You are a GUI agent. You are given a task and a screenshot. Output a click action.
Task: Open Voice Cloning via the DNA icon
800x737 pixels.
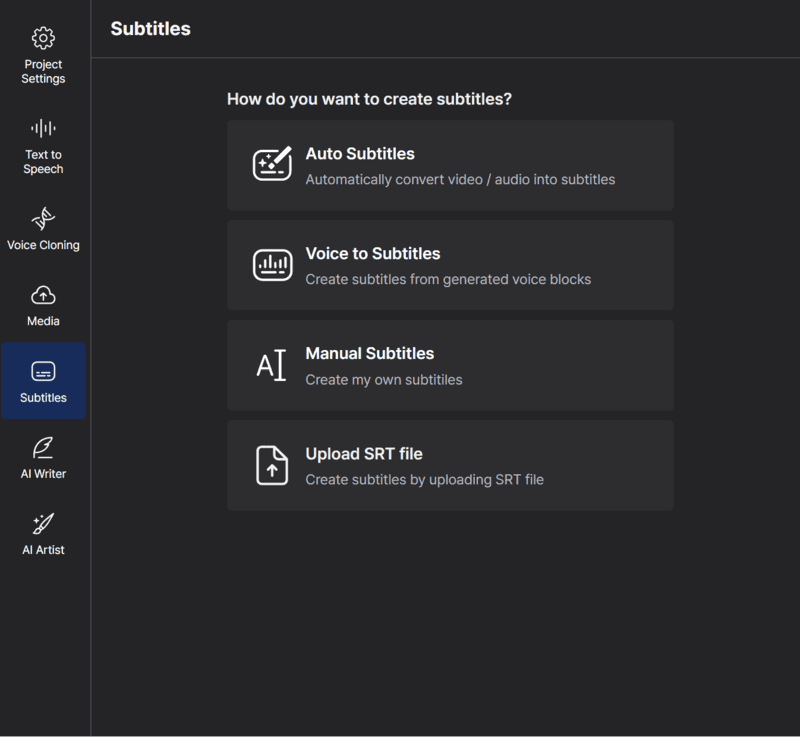coord(43,218)
